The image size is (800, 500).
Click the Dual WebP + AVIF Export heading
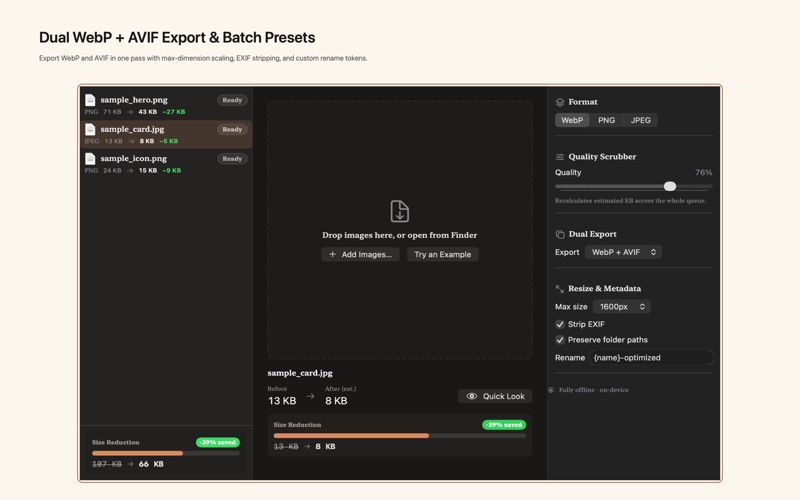click(177, 37)
